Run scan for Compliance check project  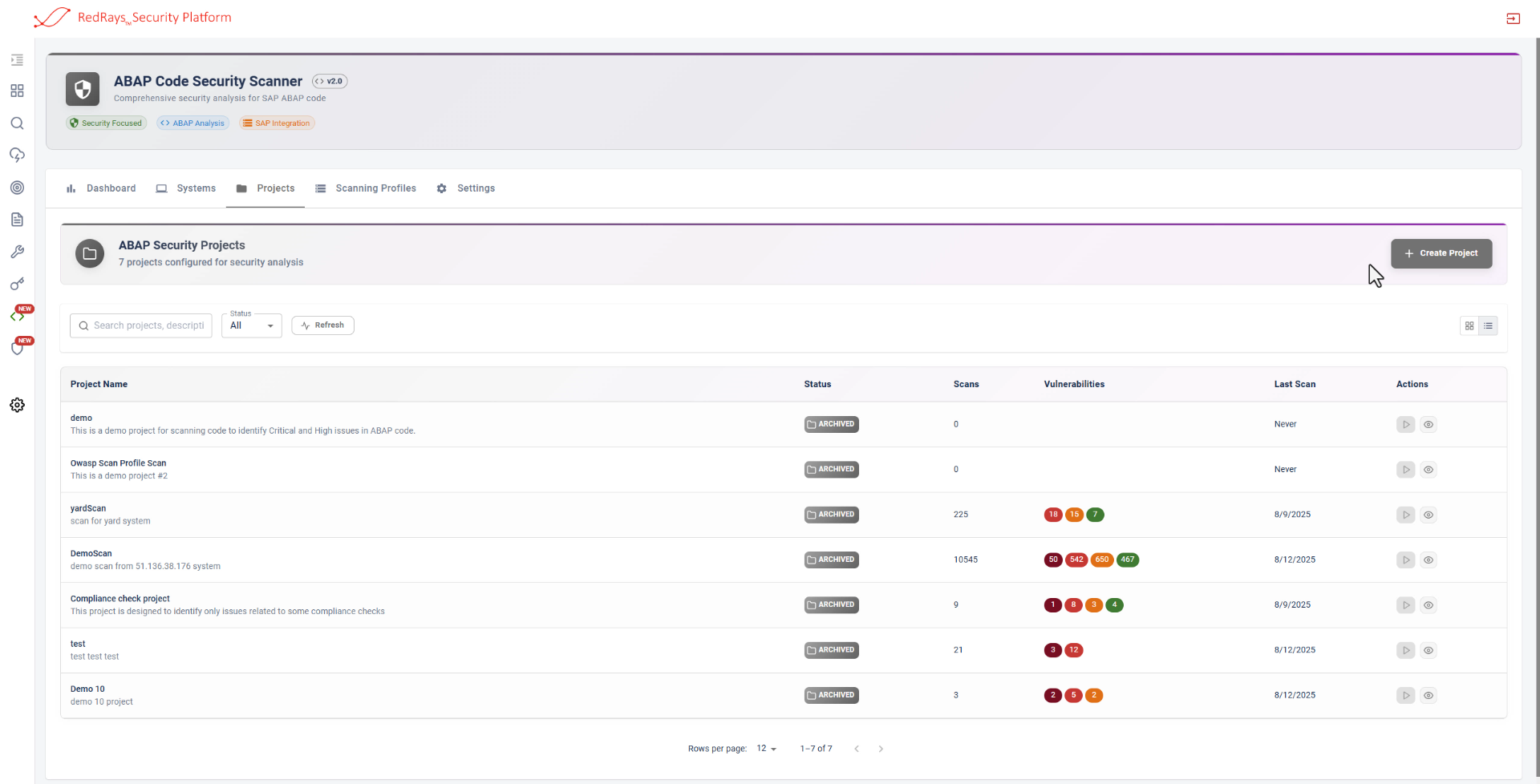coord(1405,605)
